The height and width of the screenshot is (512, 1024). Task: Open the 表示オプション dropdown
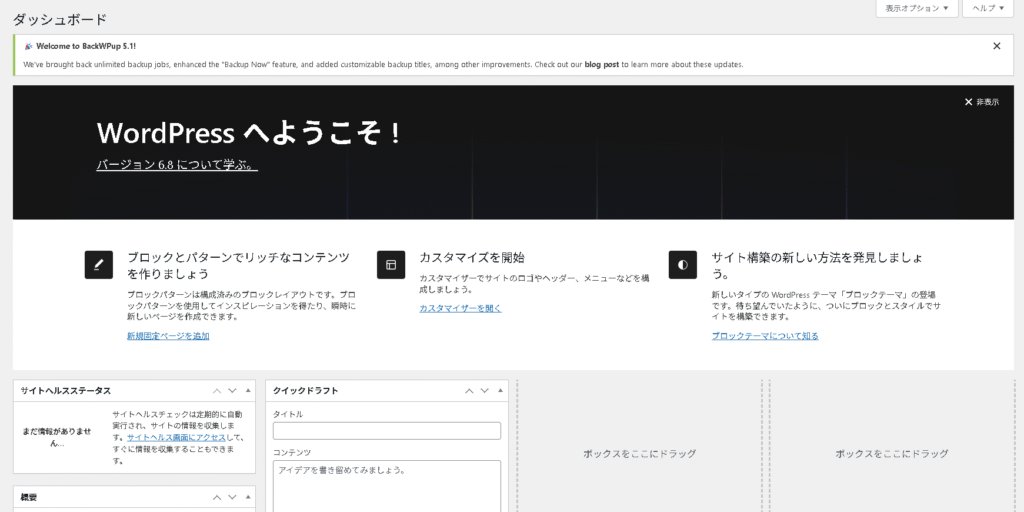(x=917, y=8)
